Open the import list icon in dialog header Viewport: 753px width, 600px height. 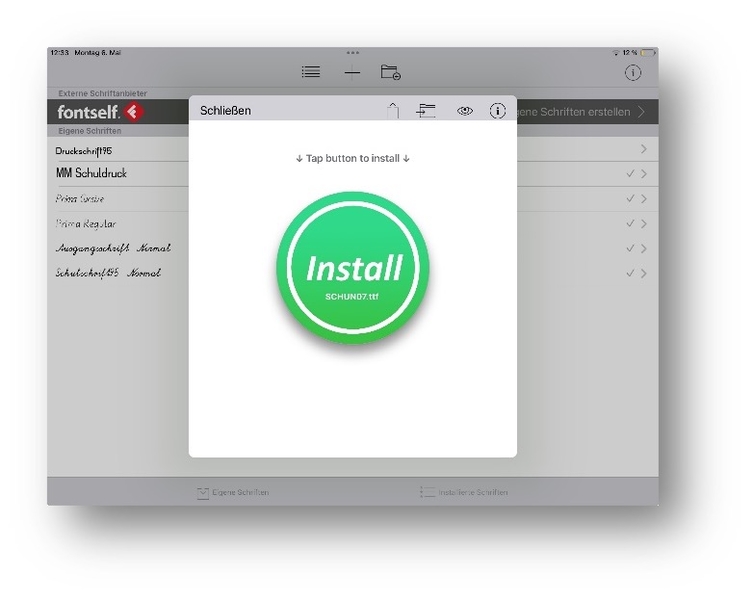coord(427,111)
